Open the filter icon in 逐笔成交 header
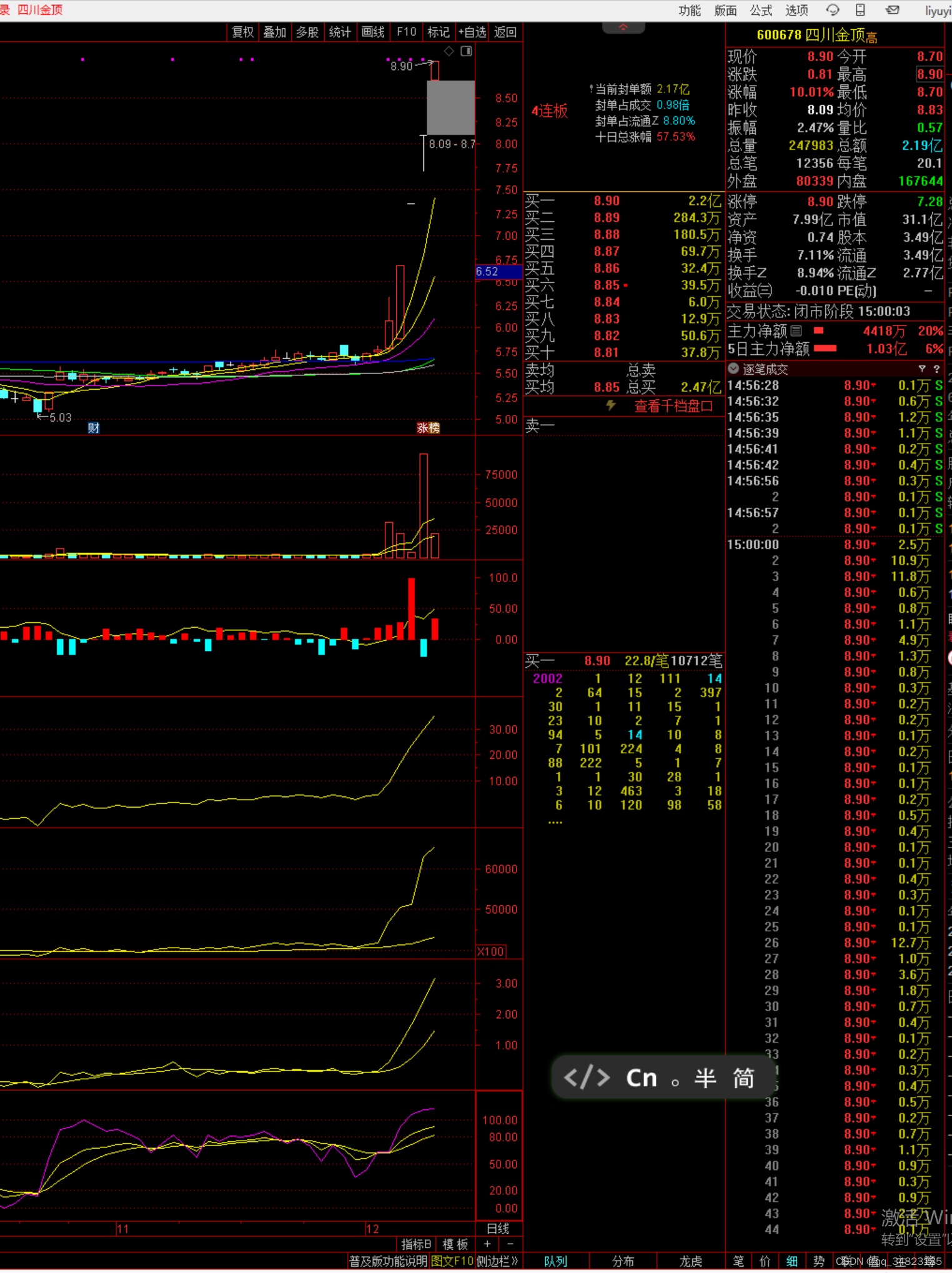This screenshot has height=1273, width=952. tap(921, 369)
